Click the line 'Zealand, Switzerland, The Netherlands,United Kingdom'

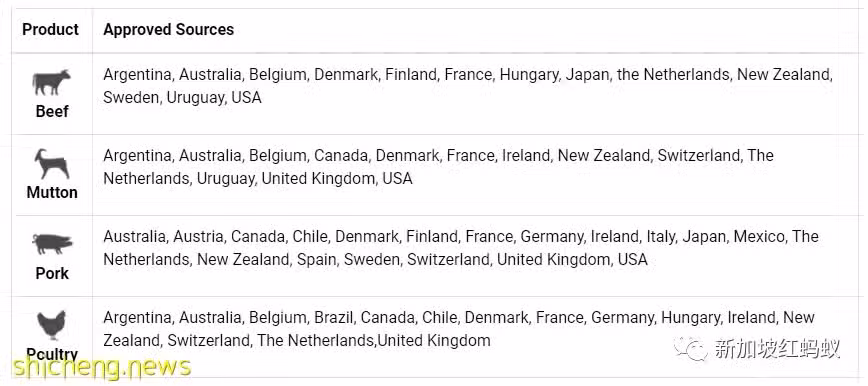coord(297,340)
